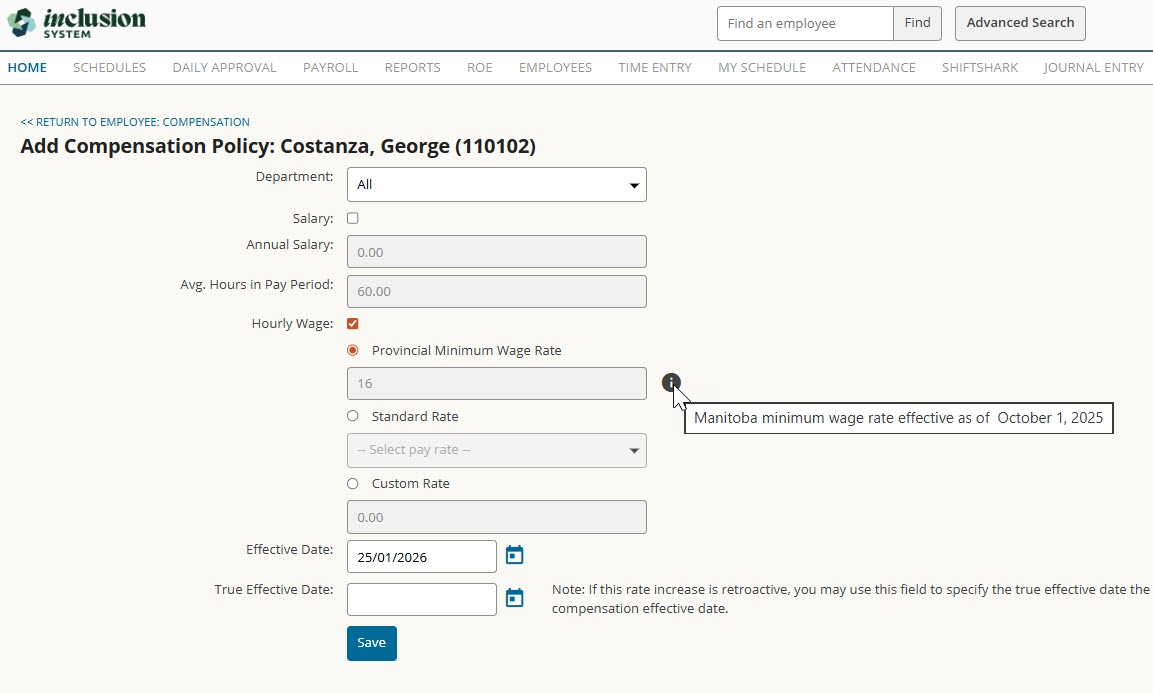Image resolution: width=1153 pixels, height=693 pixels.
Task: Go to the ATTENDANCE tab
Action: click(x=874, y=68)
